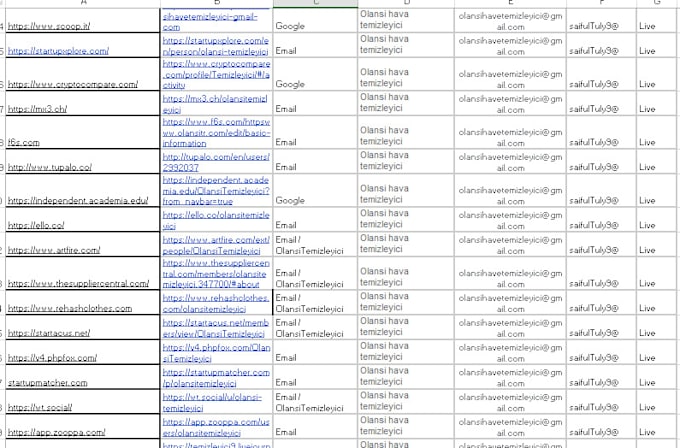
Task: Select Email / OlansiTemizleyici cell in vt.social row
Action: click(315, 402)
